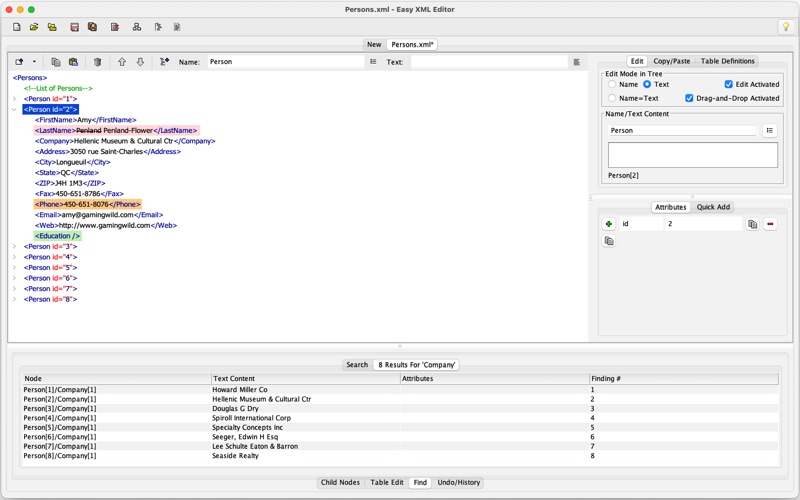
Task: Expand the Person id="3" node
Action: [x=14, y=246]
